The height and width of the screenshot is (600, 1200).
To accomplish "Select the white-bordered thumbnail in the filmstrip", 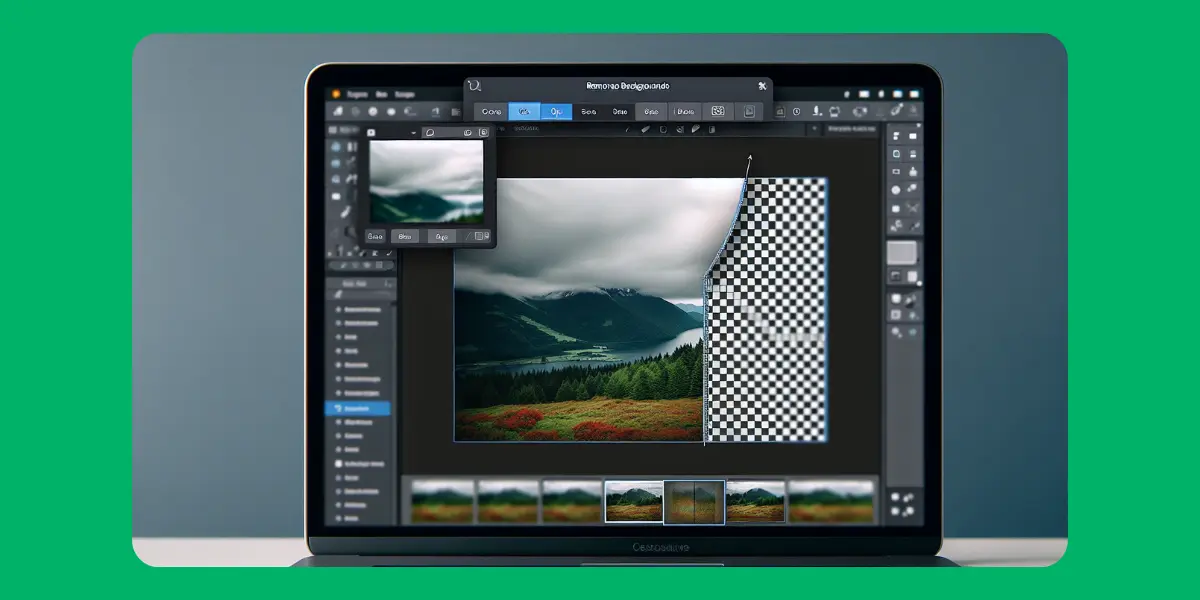I will coord(633,502).
